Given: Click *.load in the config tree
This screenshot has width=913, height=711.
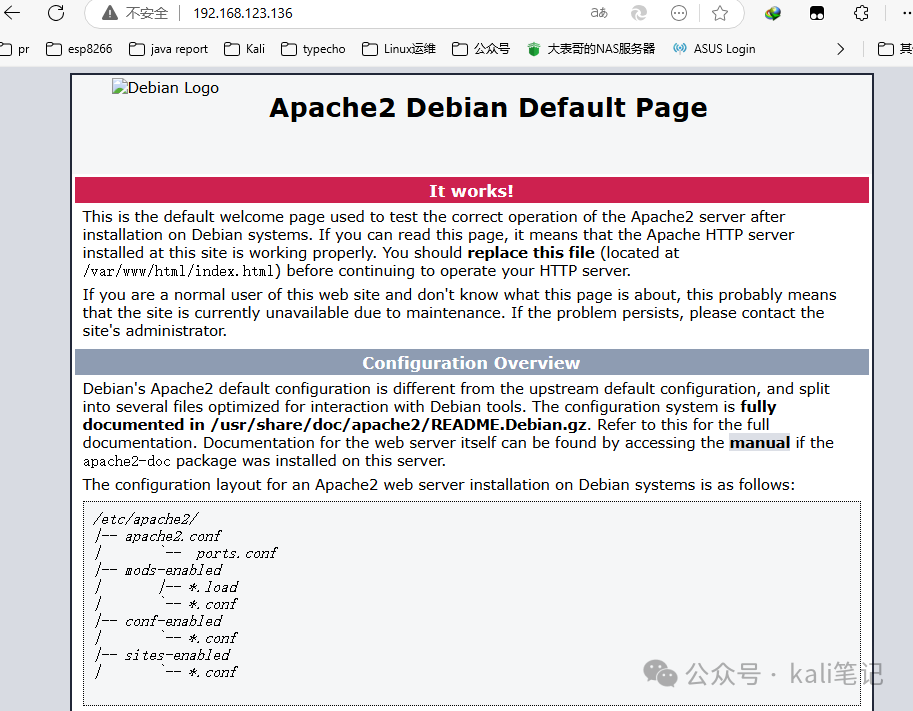Looking at the screenshot, I should [213, 587].
